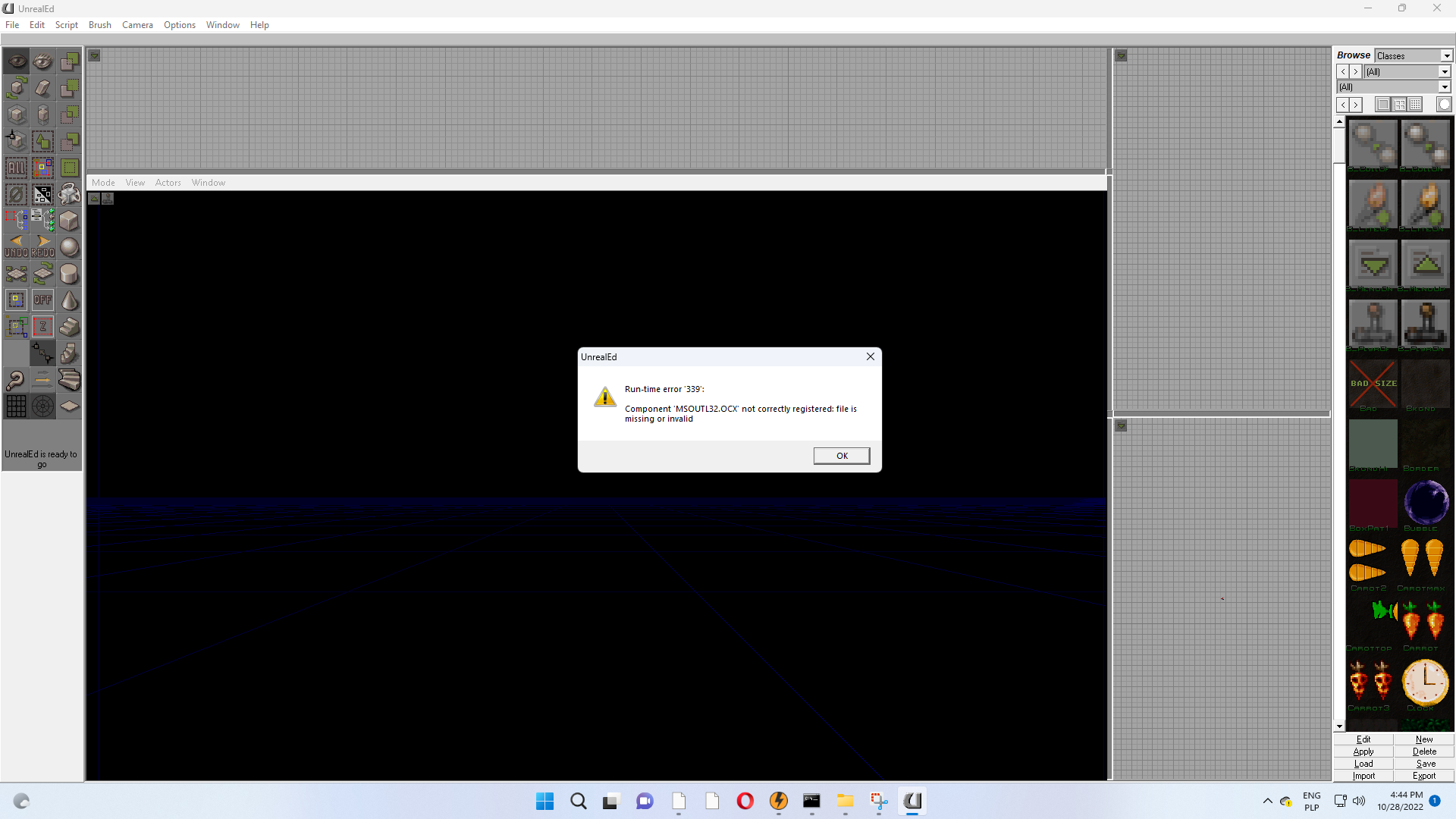Open the Opera browser from taskbar
Viewport: 1456px width, 819px height.
click(x=745, y=801)
